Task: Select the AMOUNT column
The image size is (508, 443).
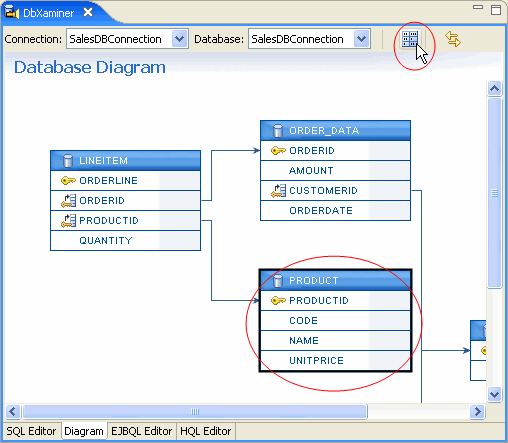Action: pyautogui.click(x=335, y=171)
